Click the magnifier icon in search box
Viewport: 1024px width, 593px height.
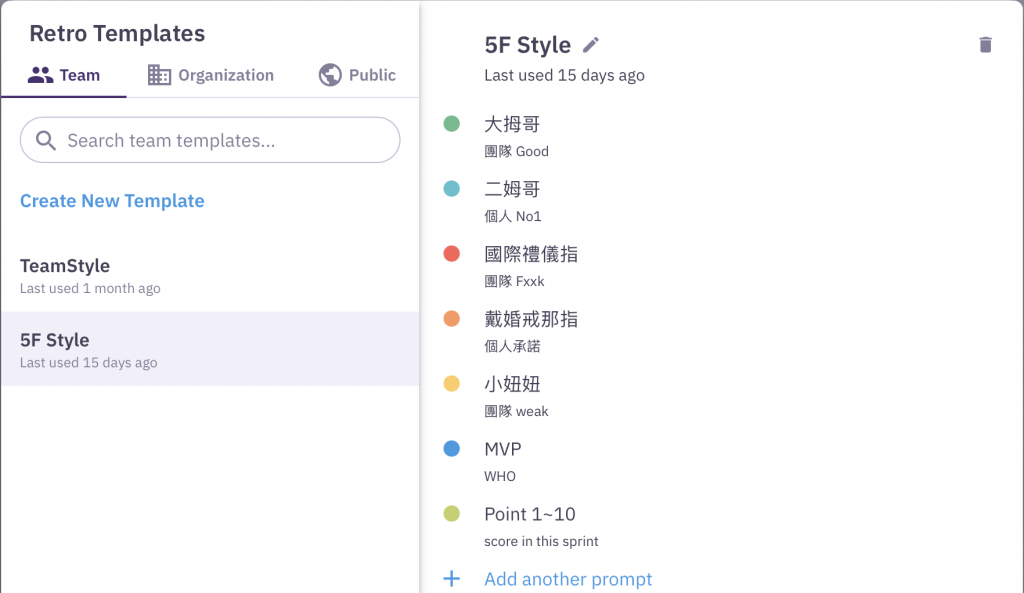coord(46,141)
